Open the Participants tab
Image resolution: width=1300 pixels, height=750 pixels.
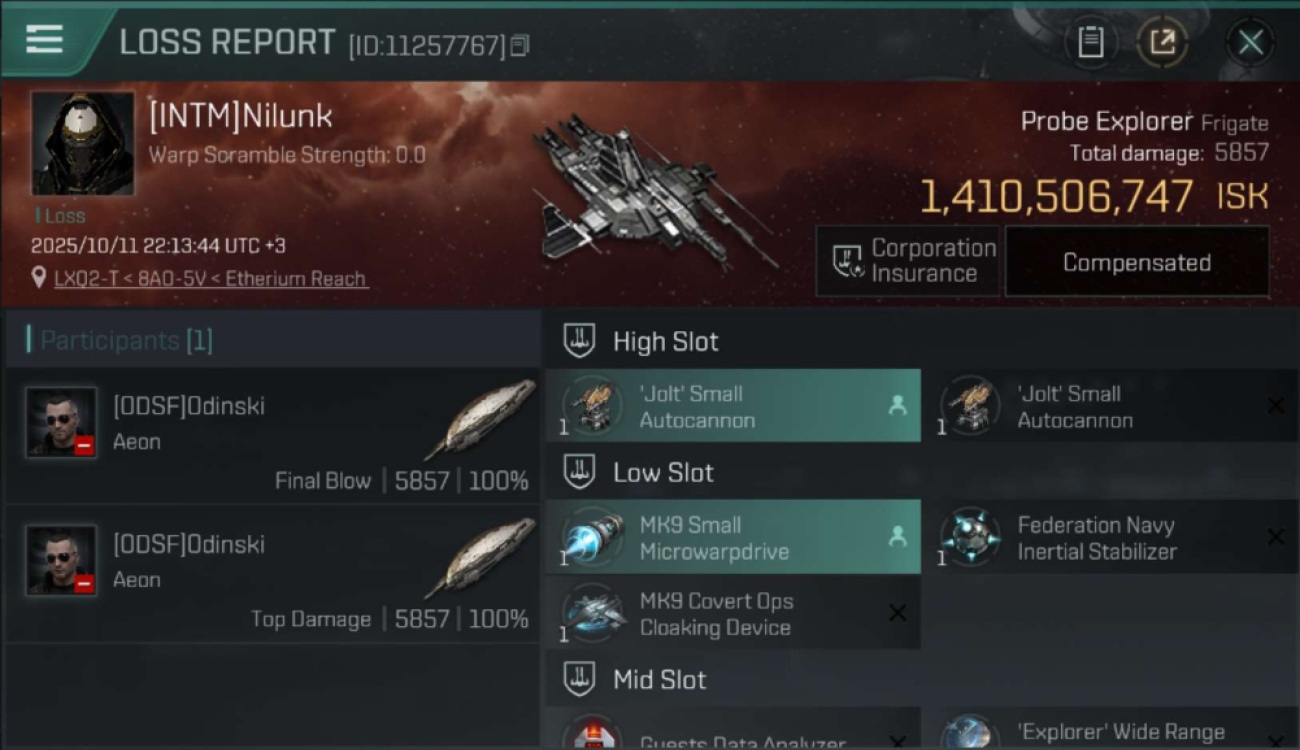120,340
